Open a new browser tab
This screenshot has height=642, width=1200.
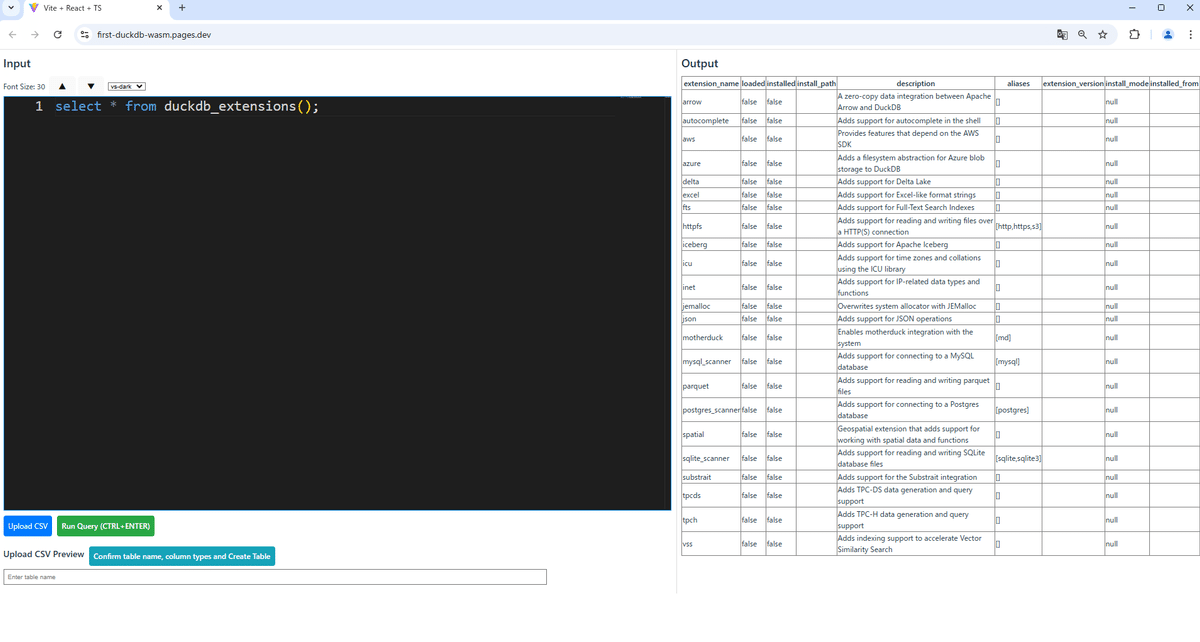pyautogui.click(x=182, y=7)
